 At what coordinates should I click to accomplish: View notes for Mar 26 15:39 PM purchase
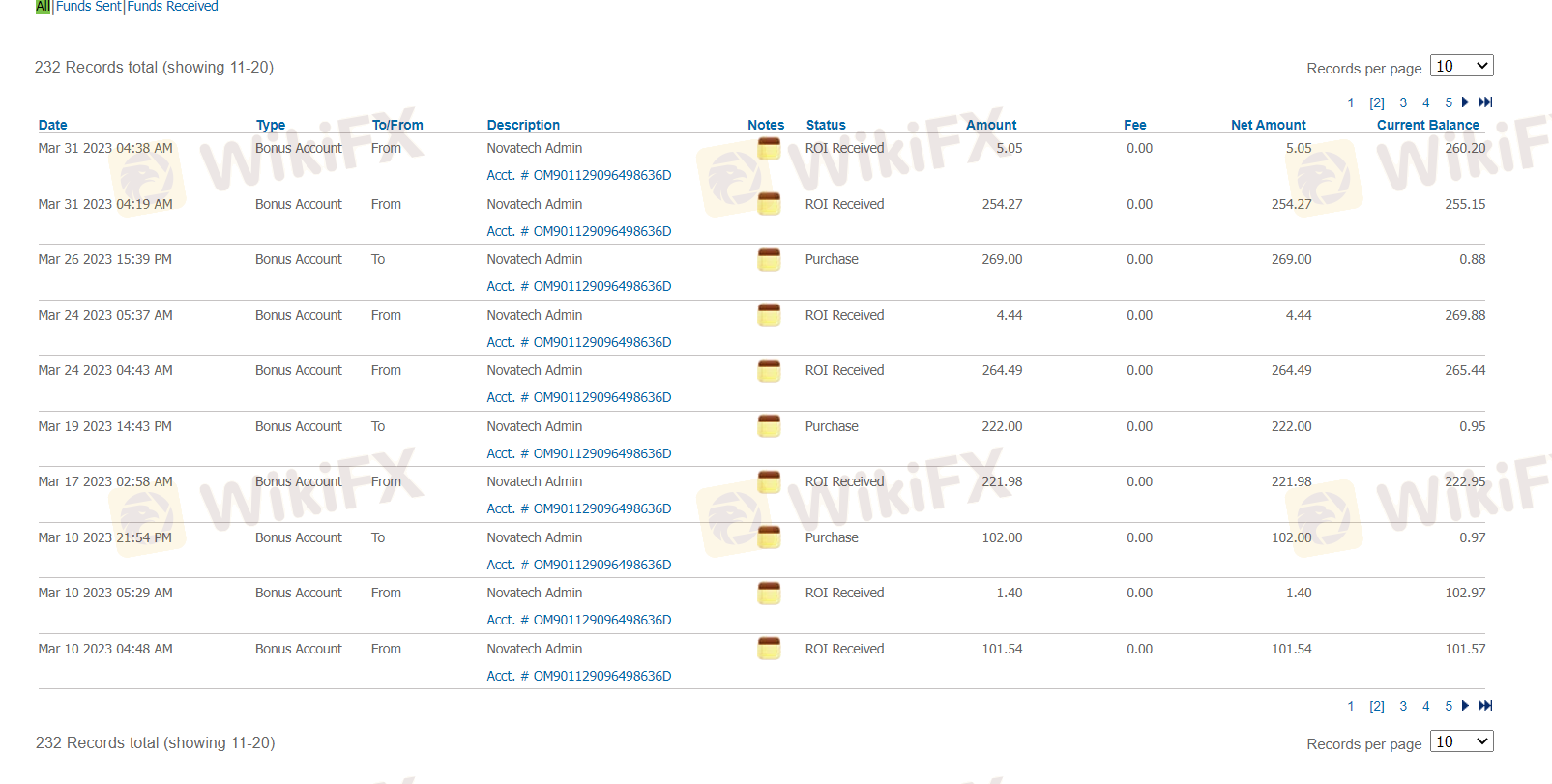click(x=769, y=260)
